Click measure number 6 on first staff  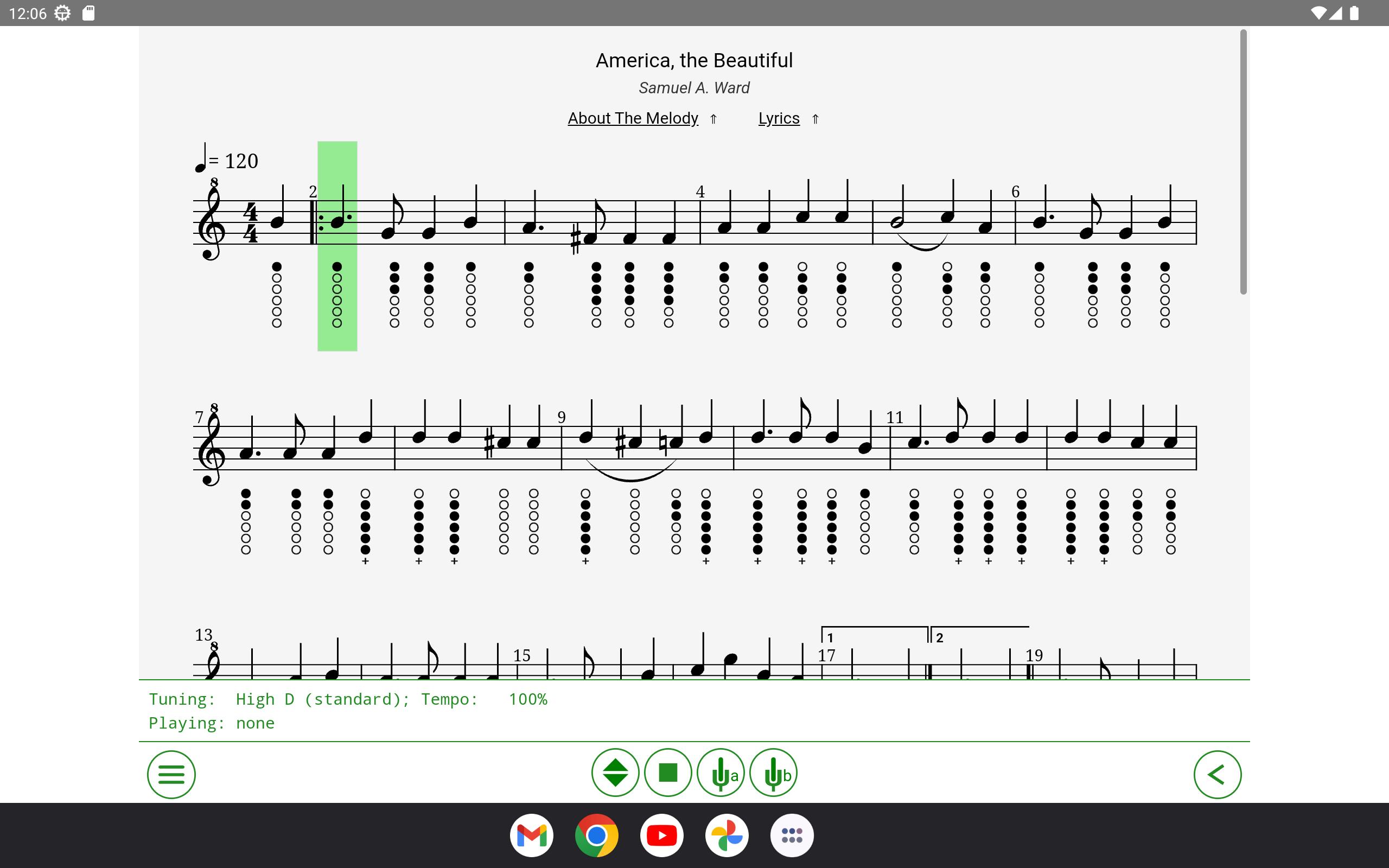(1015, 192)
